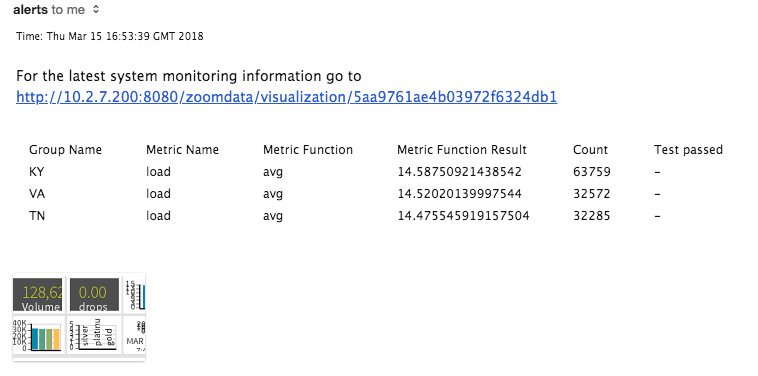Click the Count column header
Viewport: 758px width, 376px height.
[x=590, y=150]
